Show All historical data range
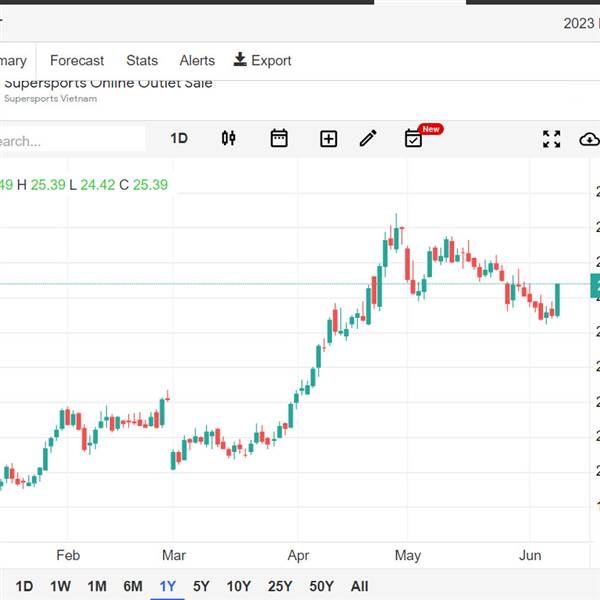 point(359,586)
